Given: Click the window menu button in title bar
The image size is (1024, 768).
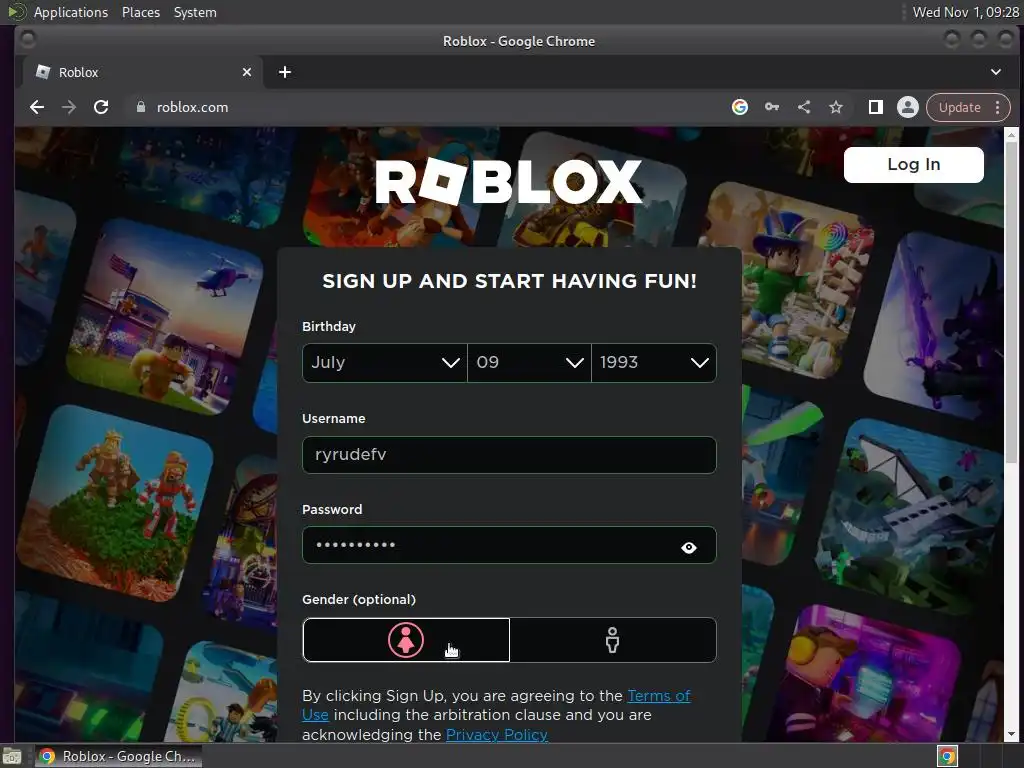Looking at the screenshot, I should (27, 40).
